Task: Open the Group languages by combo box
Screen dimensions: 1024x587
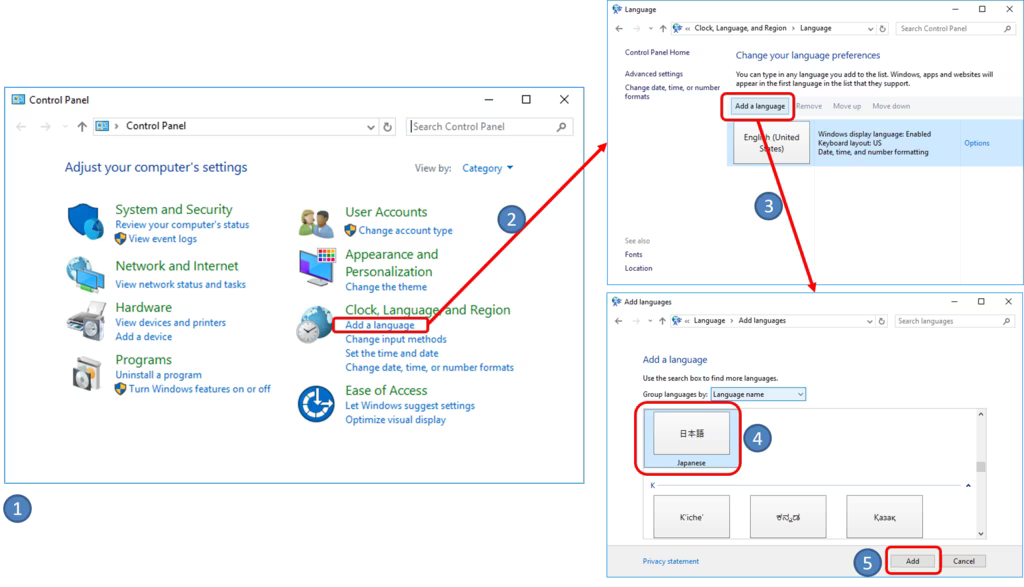Action: point(758,395)
